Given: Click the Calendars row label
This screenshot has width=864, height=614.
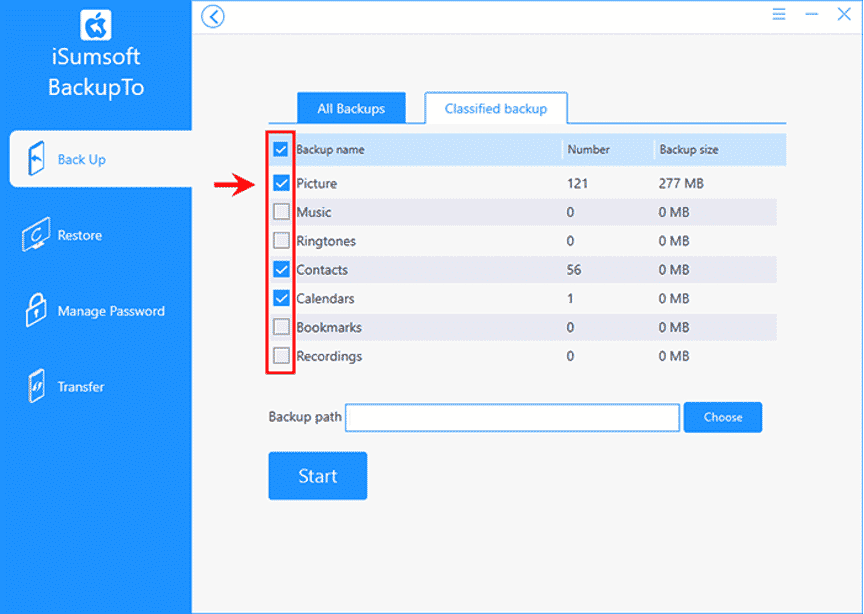Looking at the screenshot, I should pos(326,298).
